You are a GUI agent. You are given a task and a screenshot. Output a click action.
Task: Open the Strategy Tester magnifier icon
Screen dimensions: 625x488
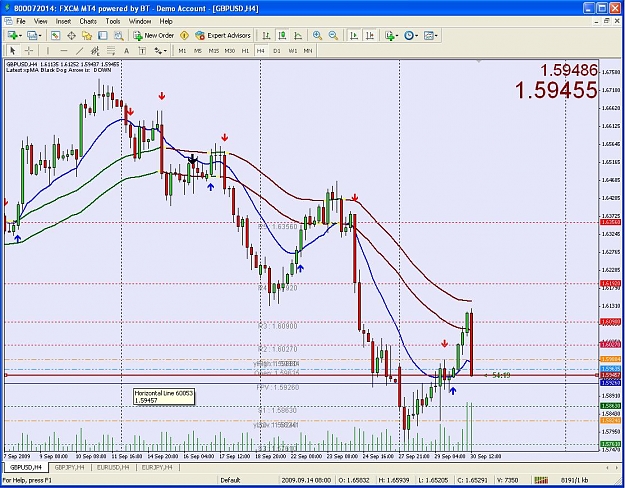click(x=118, y=35)
